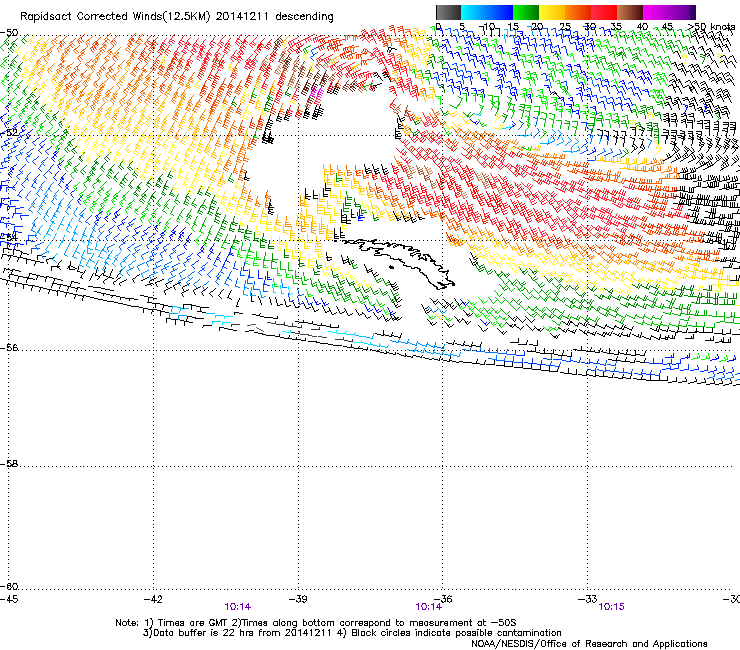Click the '10:14' time label between -42 and -39
Viewport: 740px width, 650px height.
pyautogui.click(x=237, y=607)
